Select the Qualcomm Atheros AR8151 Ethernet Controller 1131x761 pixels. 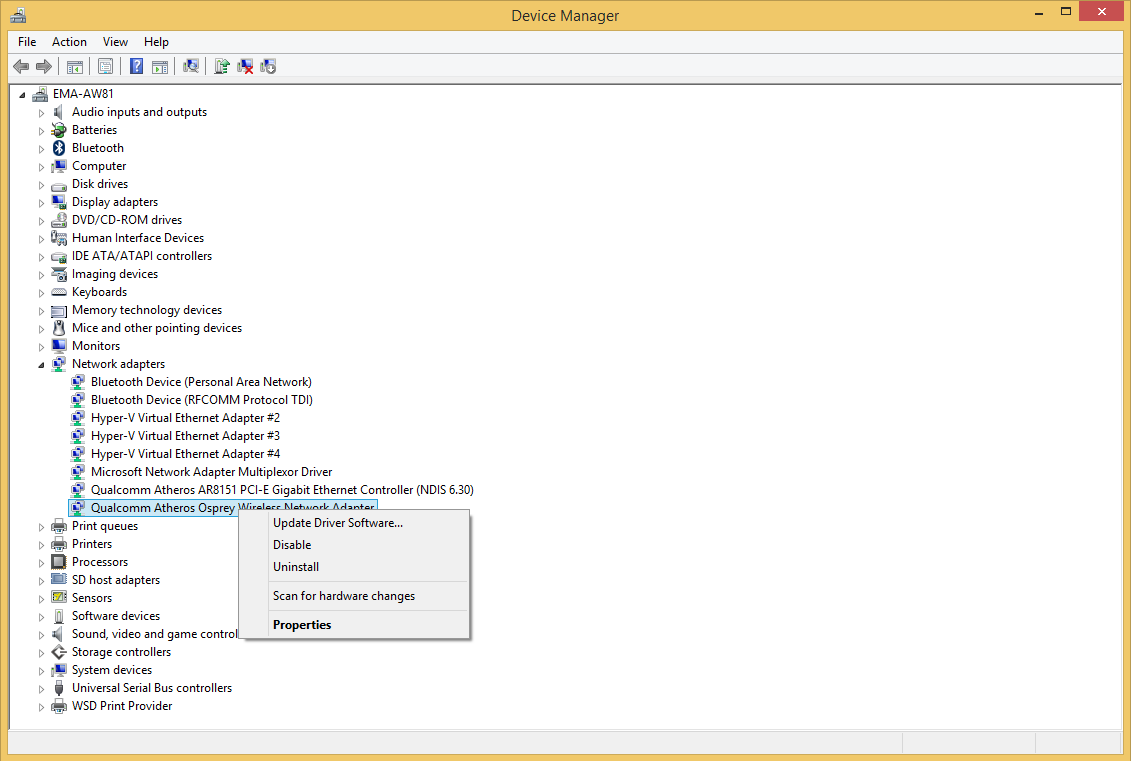281,490
